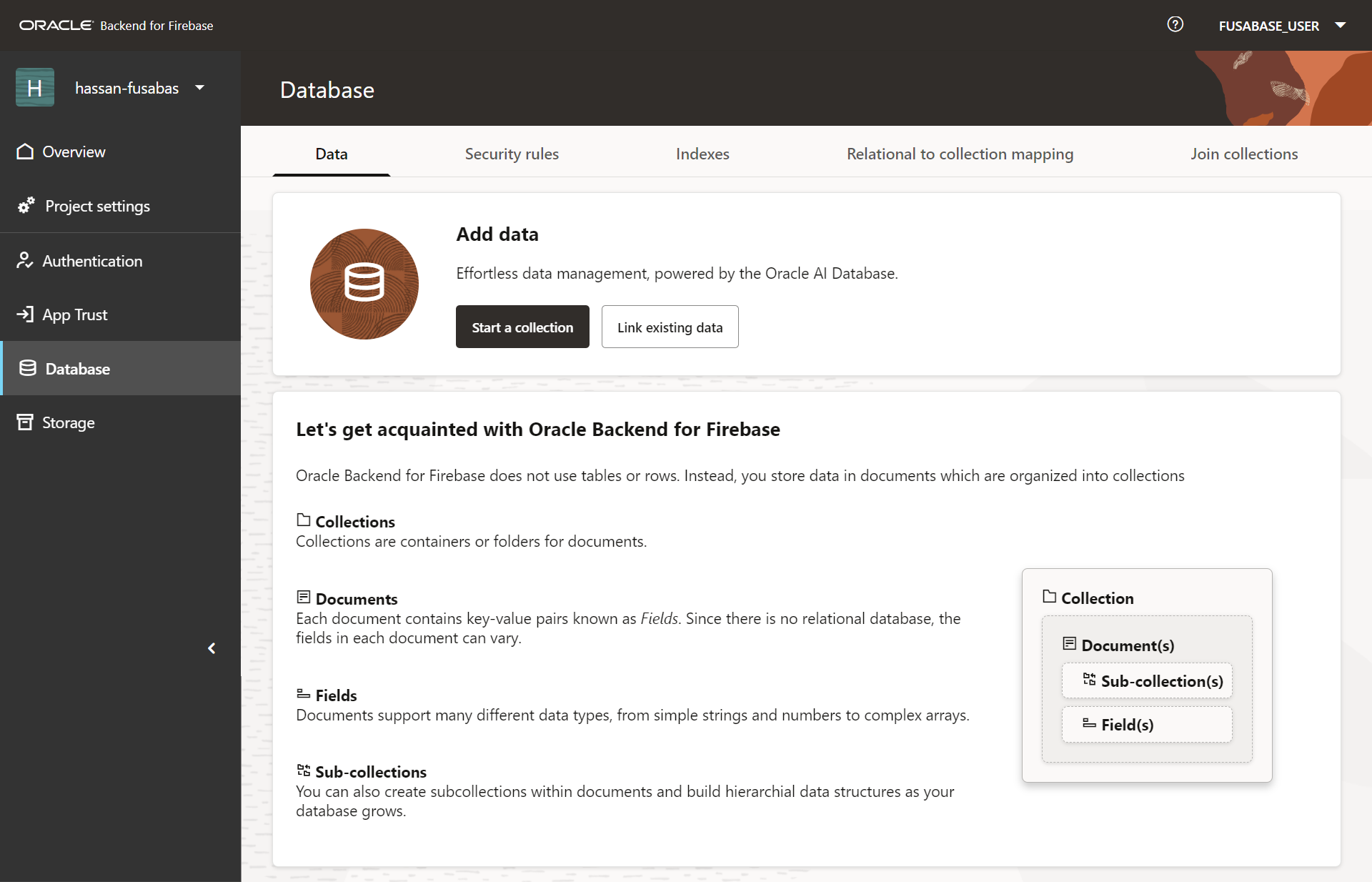This screenshot has width=1372, height=882.
Task: Click the Field(s) box in diagram
Action: (1147, 724)
